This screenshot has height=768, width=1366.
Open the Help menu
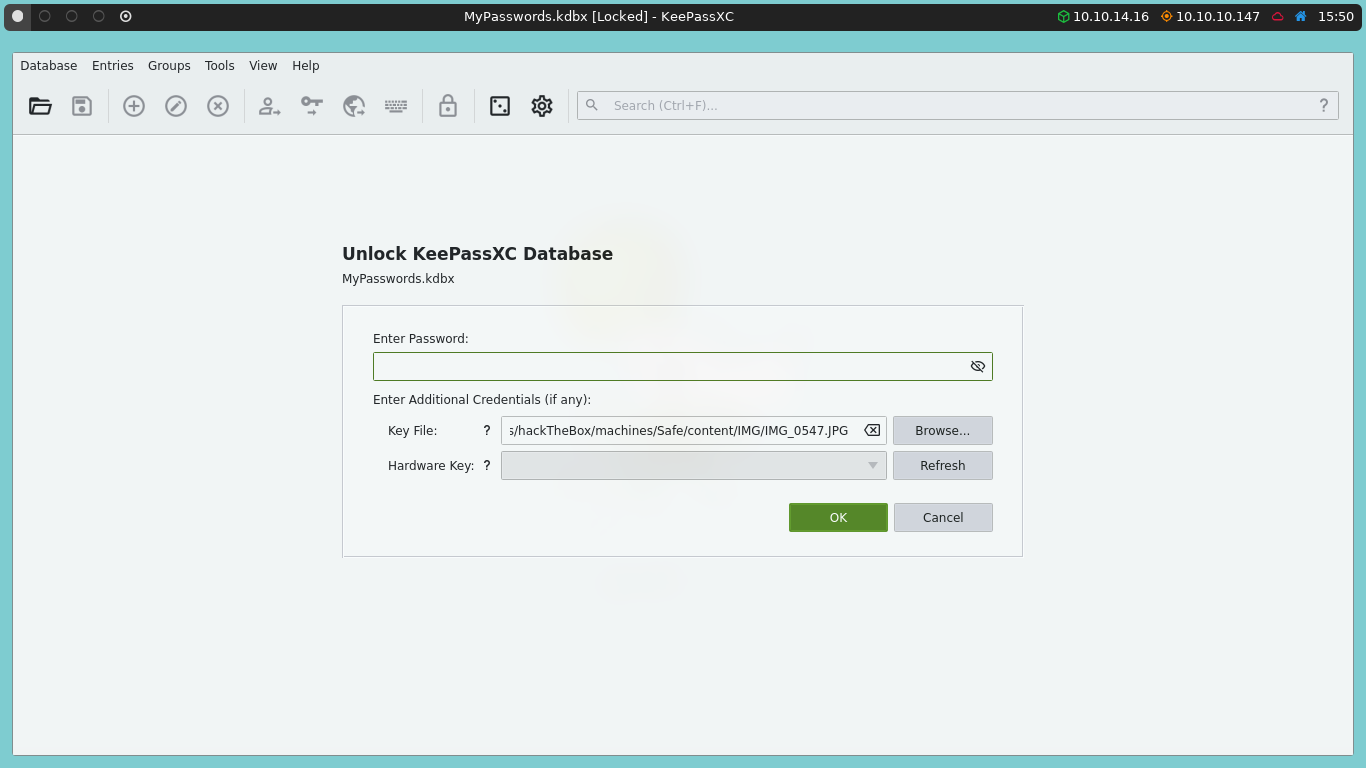click(x=306, y=66)
